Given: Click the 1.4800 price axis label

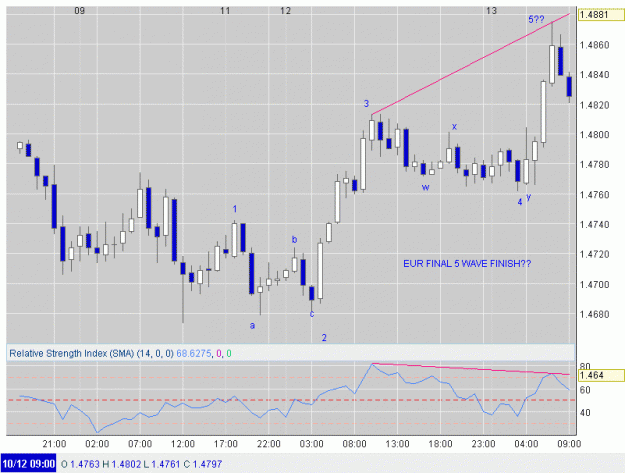Looking at the screenshot, I should click(x=594, y=135).
